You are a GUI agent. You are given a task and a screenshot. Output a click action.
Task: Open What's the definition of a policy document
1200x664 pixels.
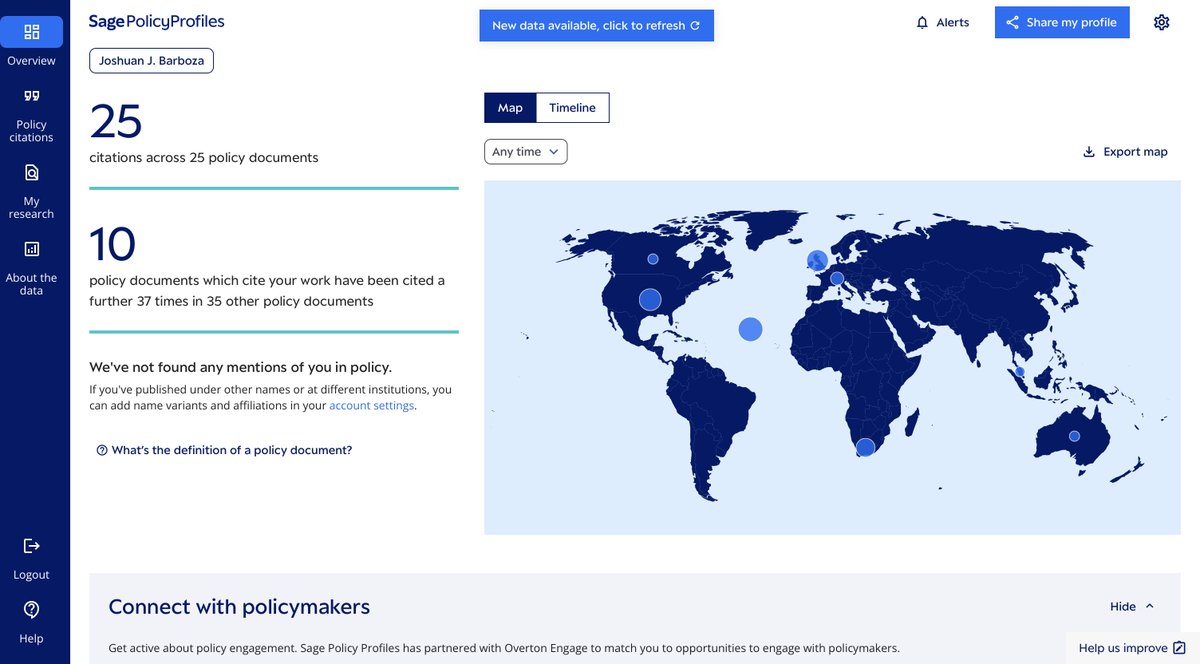pyautogui.click(x=224, y=450)
